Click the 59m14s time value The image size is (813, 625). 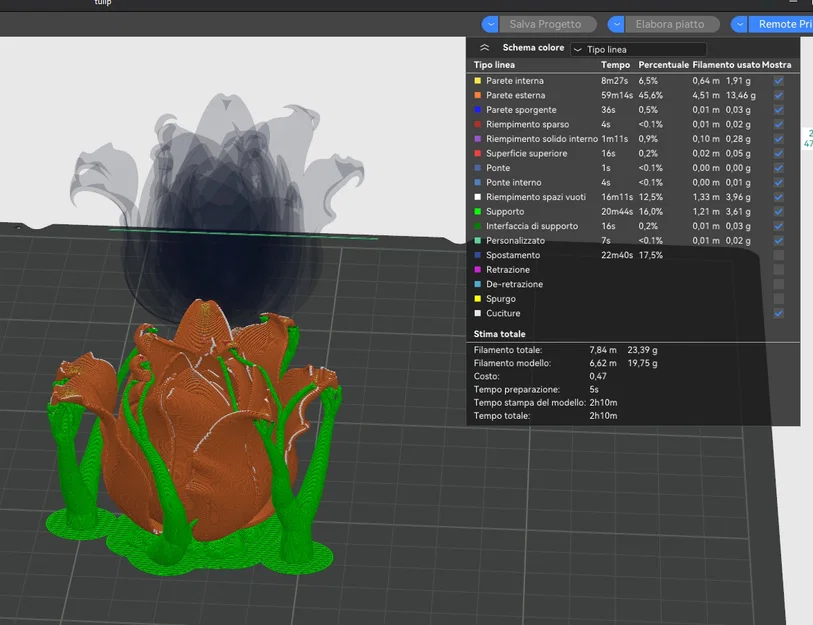(616, 95)
